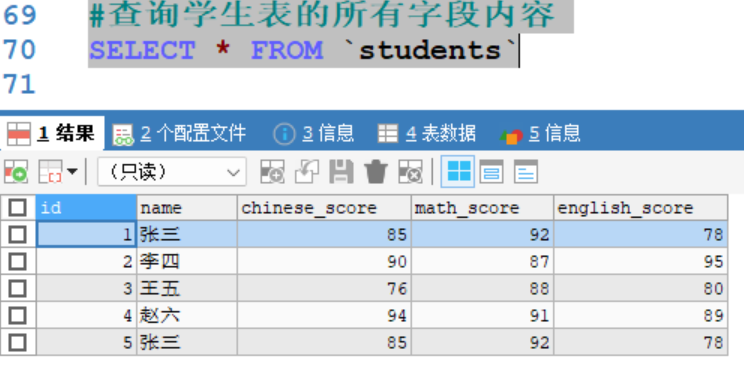Open the read-only mode combo box

tap(172, 172)
